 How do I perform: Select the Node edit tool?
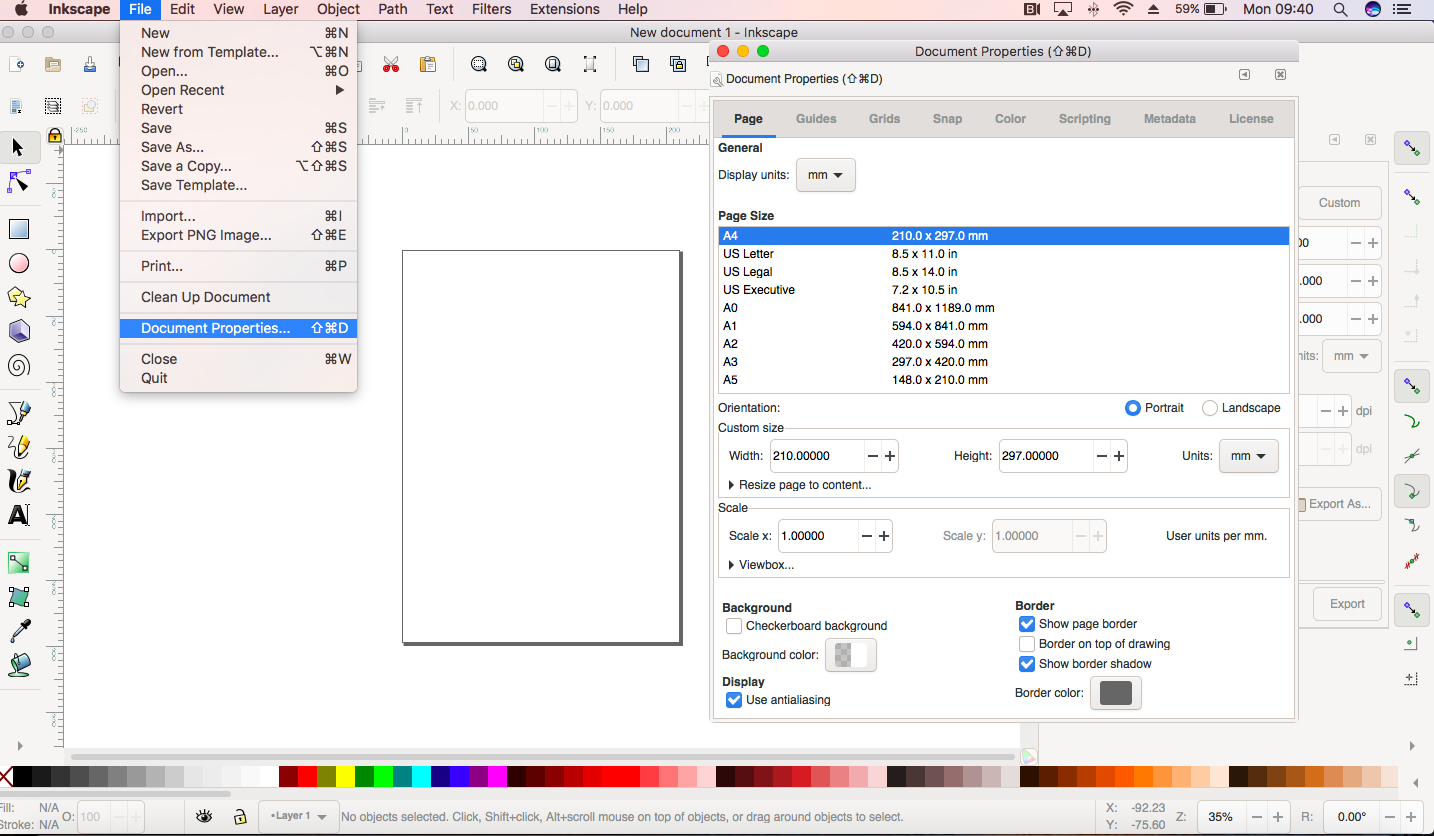(18, 182)
